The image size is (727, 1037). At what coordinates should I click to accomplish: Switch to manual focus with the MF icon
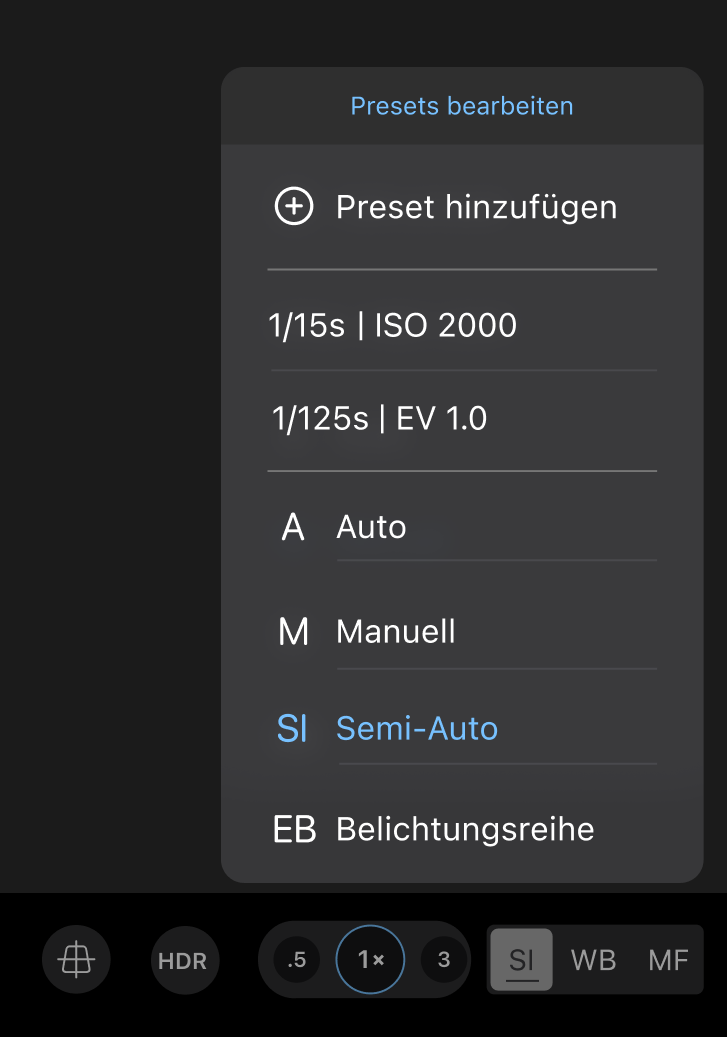tap(668, 959)
